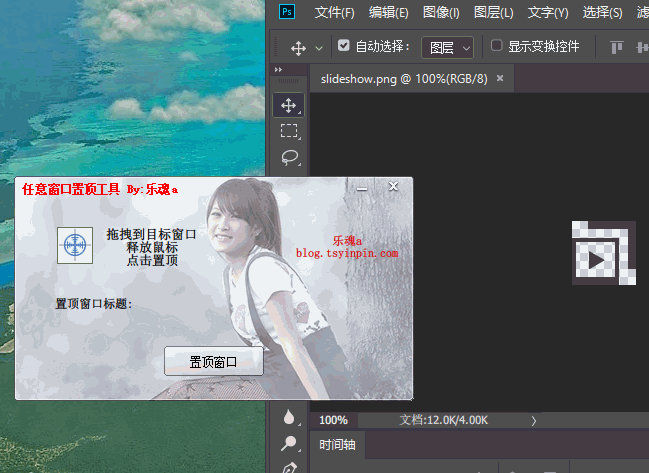The image size is (649, 473).
Task: Open the 图像(I) menu
Action: click(x=441, y=13)
